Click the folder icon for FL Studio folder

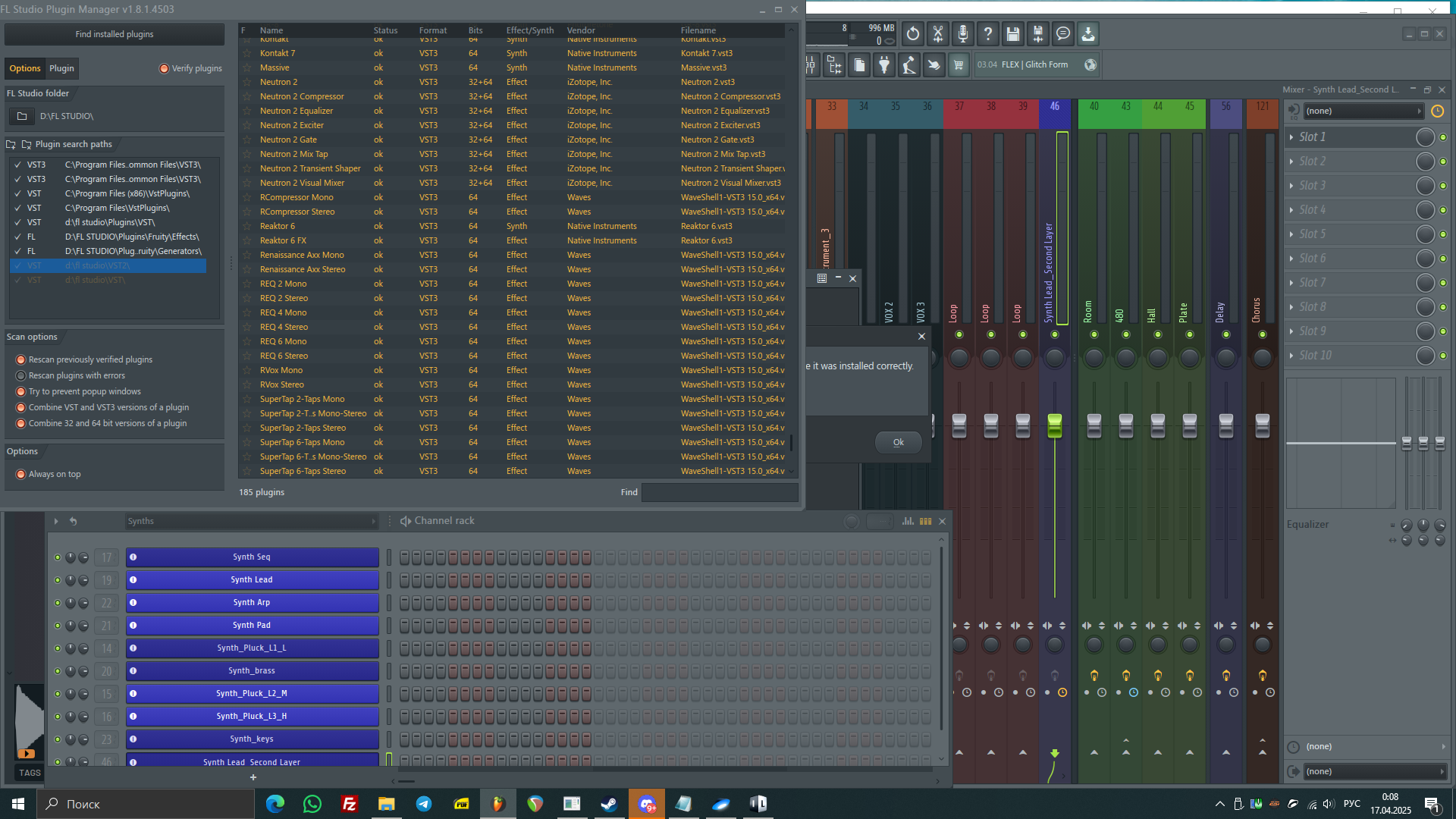click(x=22, y=116)
